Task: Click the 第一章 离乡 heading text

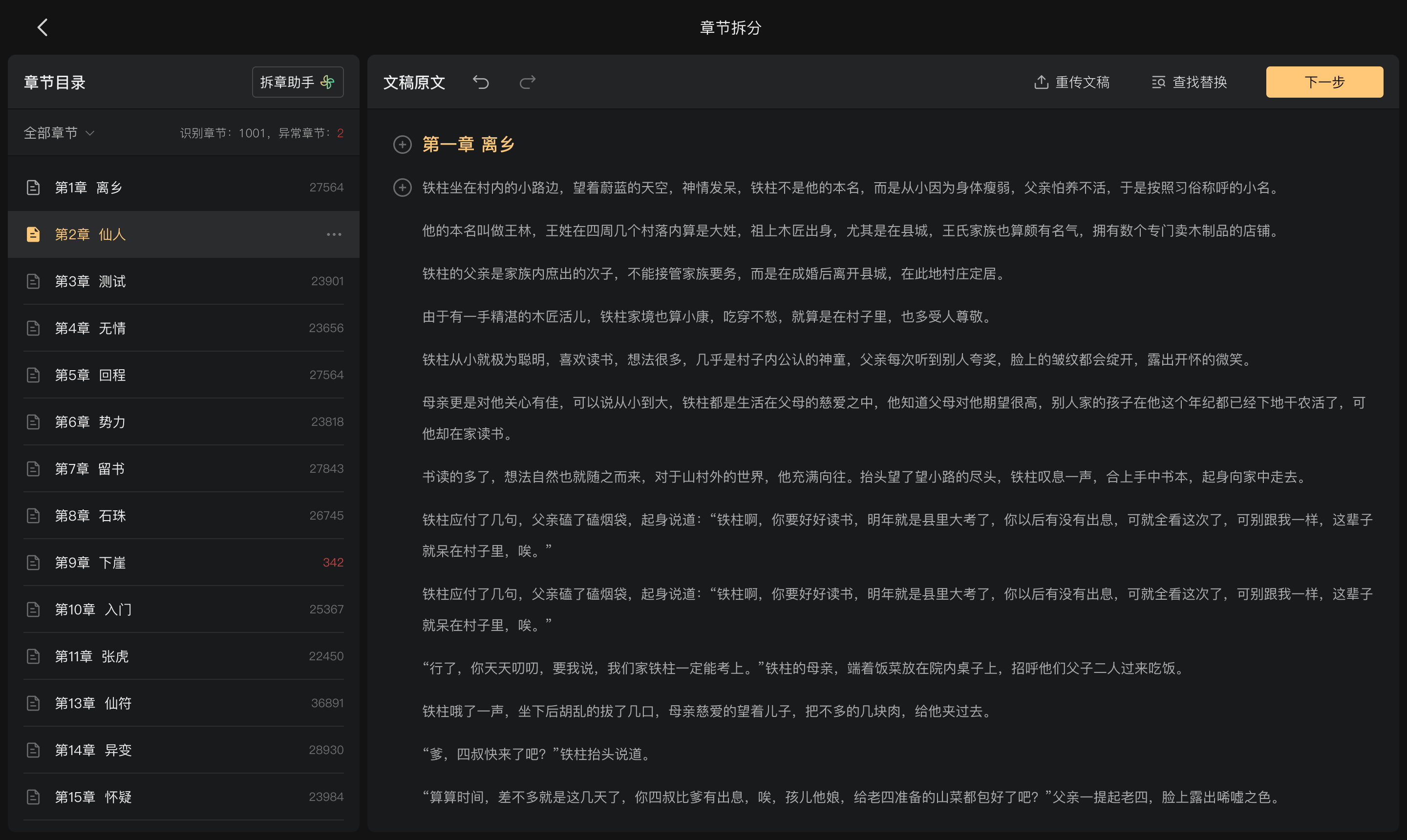Action: coord(468,145)
